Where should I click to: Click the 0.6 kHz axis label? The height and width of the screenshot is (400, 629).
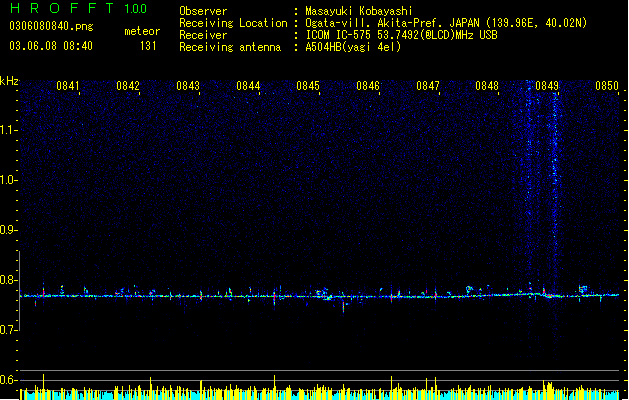tap(8, 380)
